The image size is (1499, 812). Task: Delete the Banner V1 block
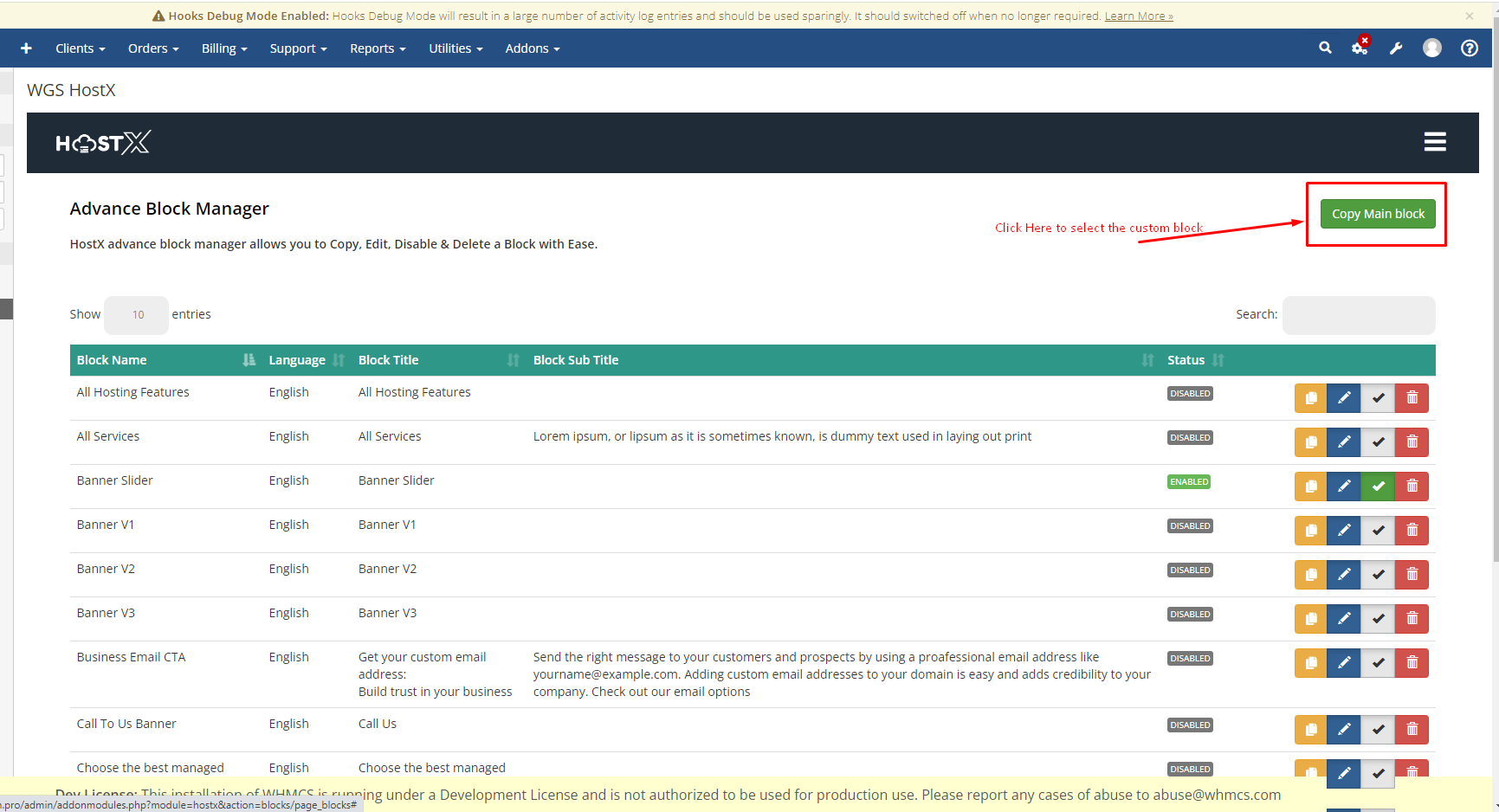[x=1412, y=531]
